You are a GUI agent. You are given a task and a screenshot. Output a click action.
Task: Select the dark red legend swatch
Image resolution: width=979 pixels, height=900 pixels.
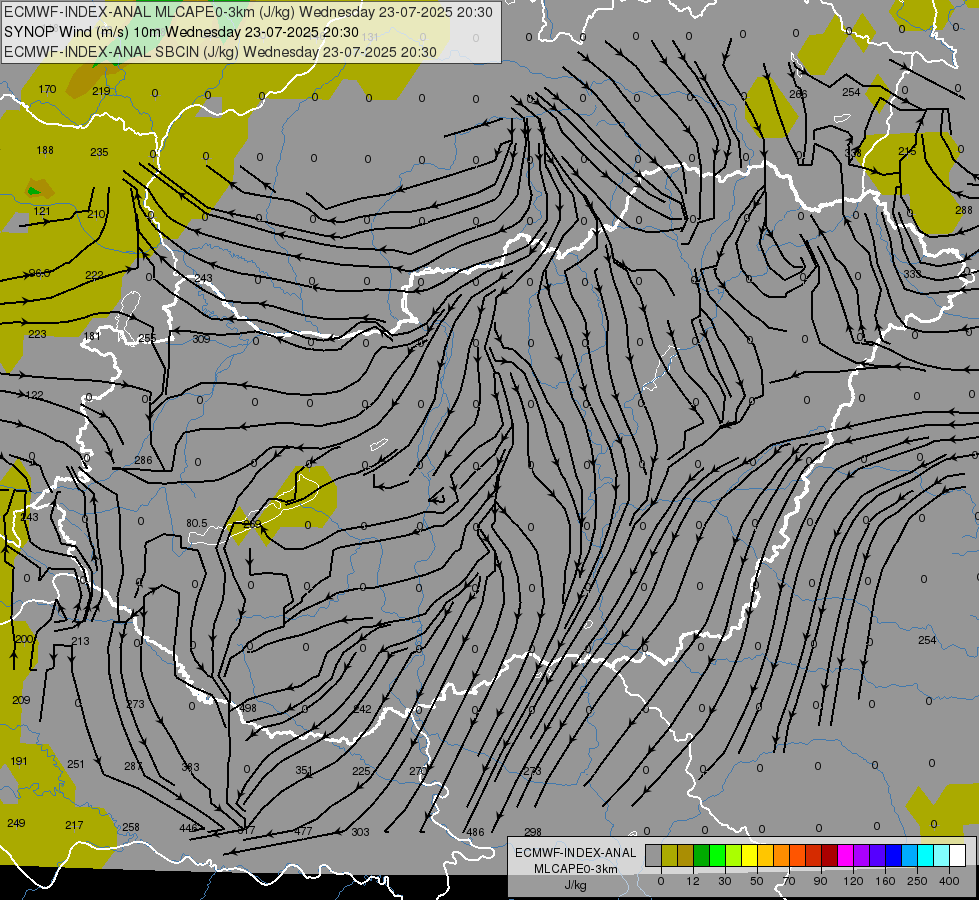coord(829,856)
